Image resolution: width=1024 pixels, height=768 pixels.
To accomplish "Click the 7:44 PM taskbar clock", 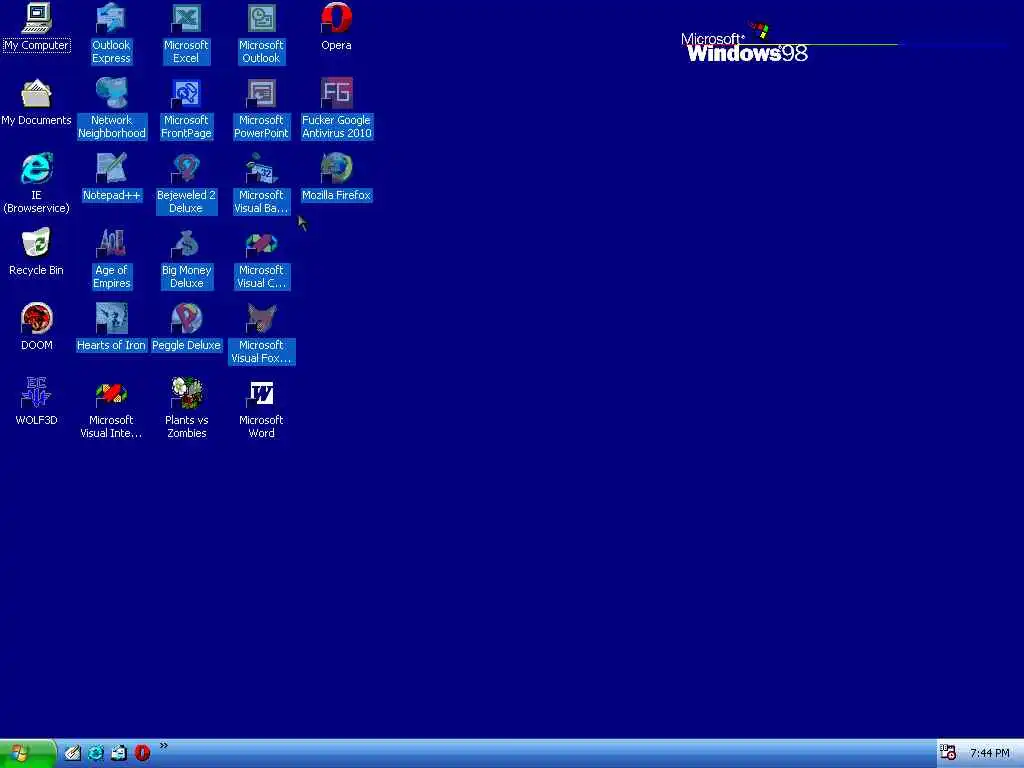I will (989, 754).
